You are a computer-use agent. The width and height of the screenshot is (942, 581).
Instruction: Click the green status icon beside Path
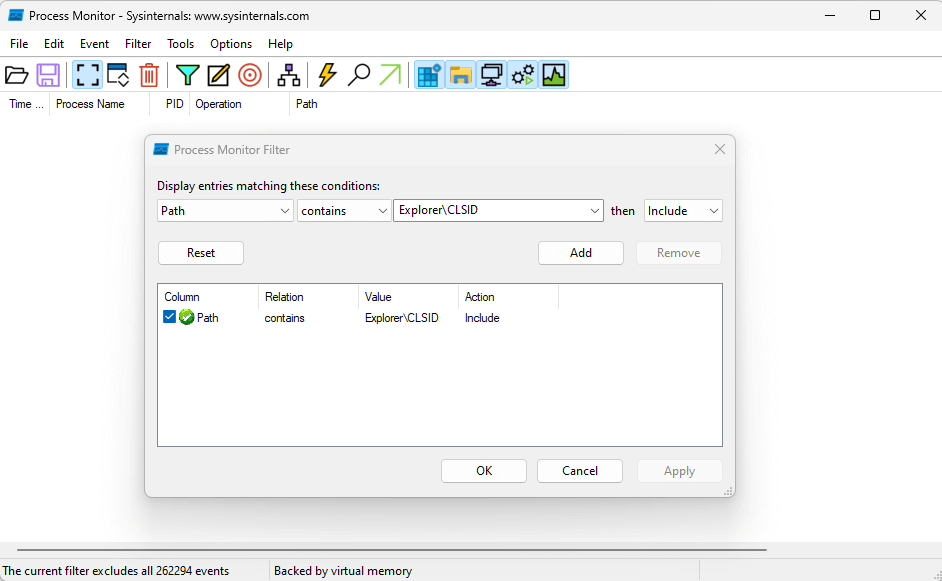point(187,317)
